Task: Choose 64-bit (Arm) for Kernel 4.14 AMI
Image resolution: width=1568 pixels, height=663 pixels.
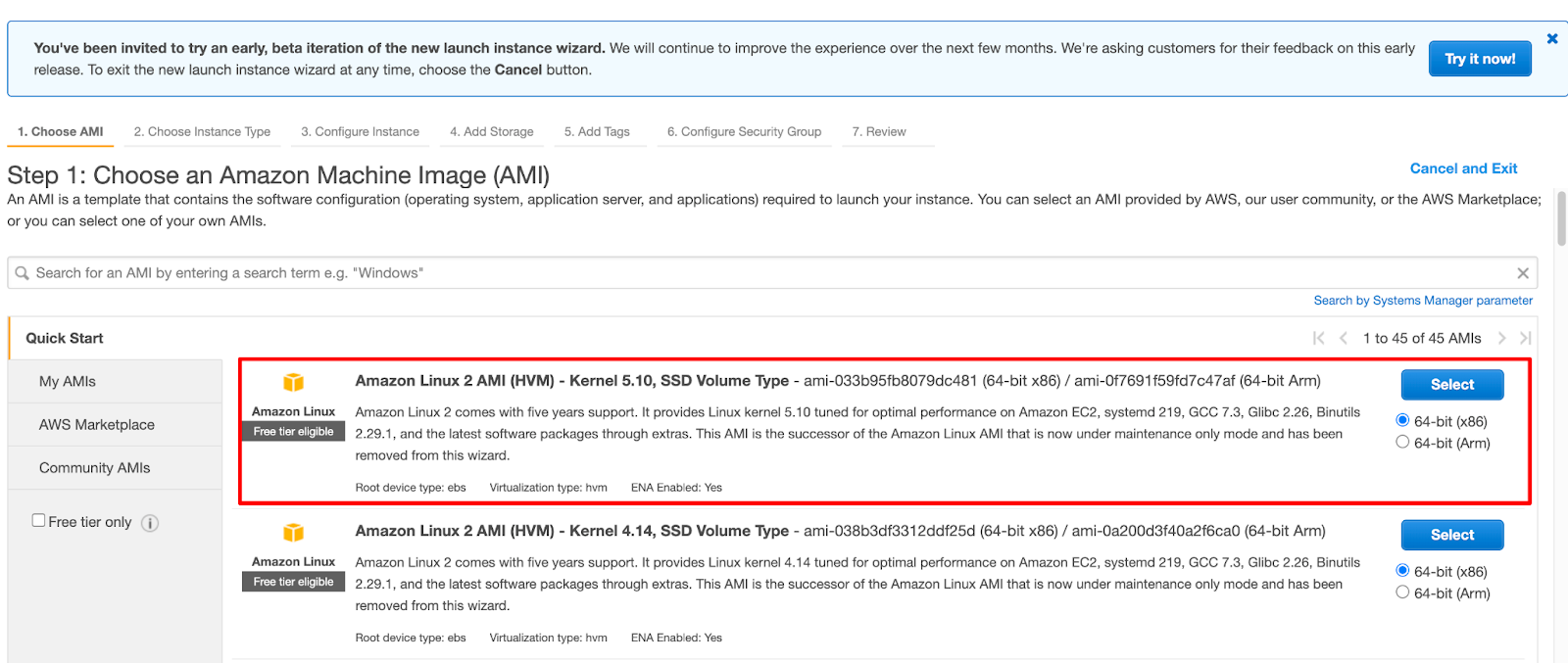Action: (1402, 592)
